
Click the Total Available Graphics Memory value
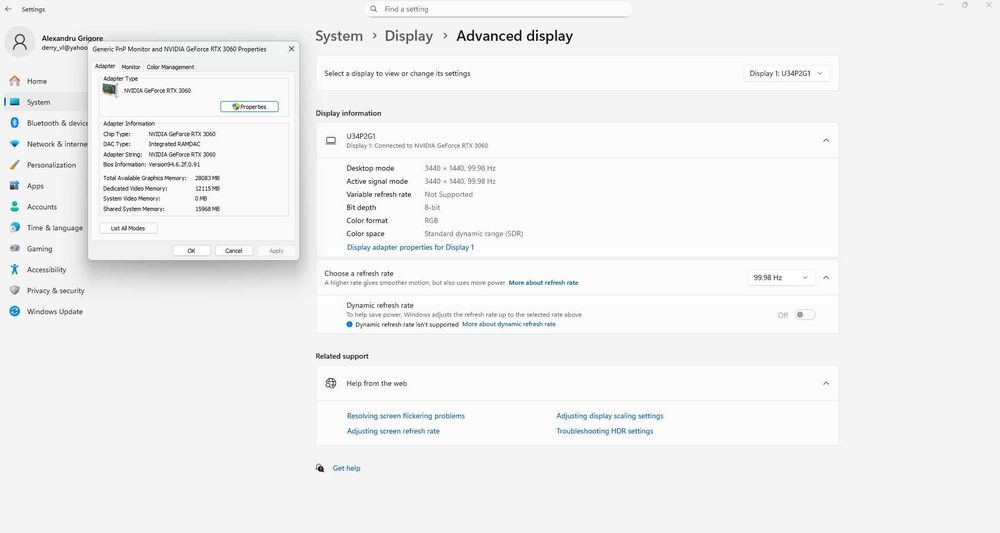coord(207,179)
